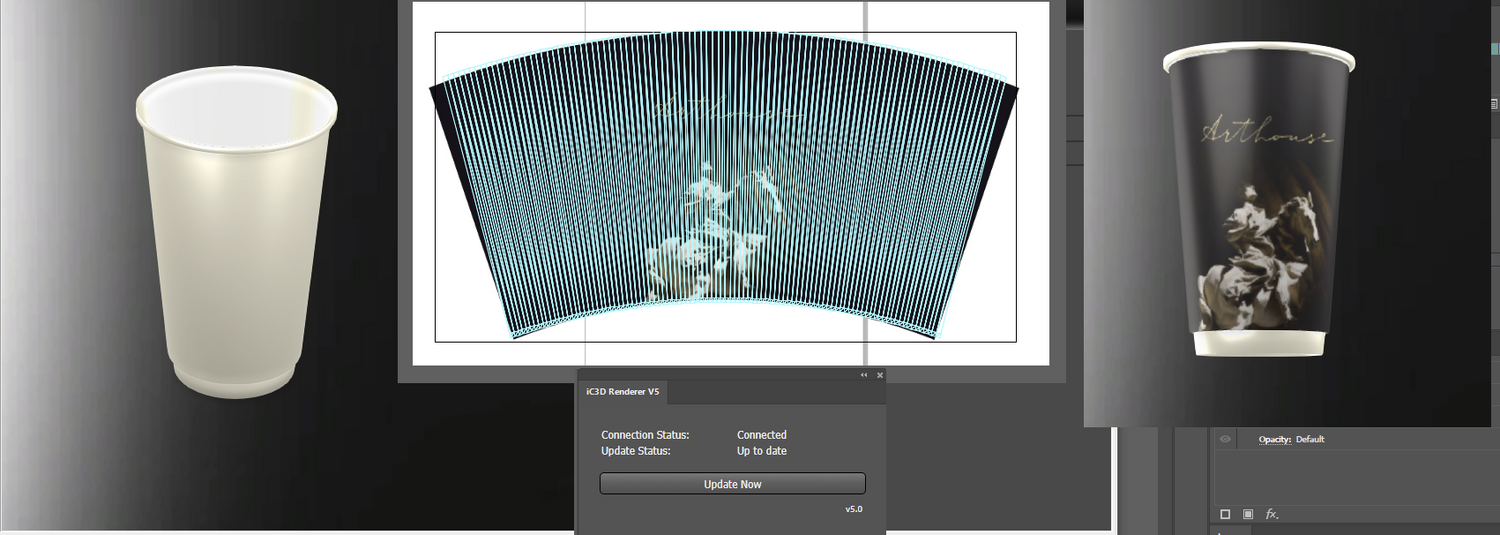Click the Connected status value
Viewport: 1500px width, 535px height.
coord(762,435)
